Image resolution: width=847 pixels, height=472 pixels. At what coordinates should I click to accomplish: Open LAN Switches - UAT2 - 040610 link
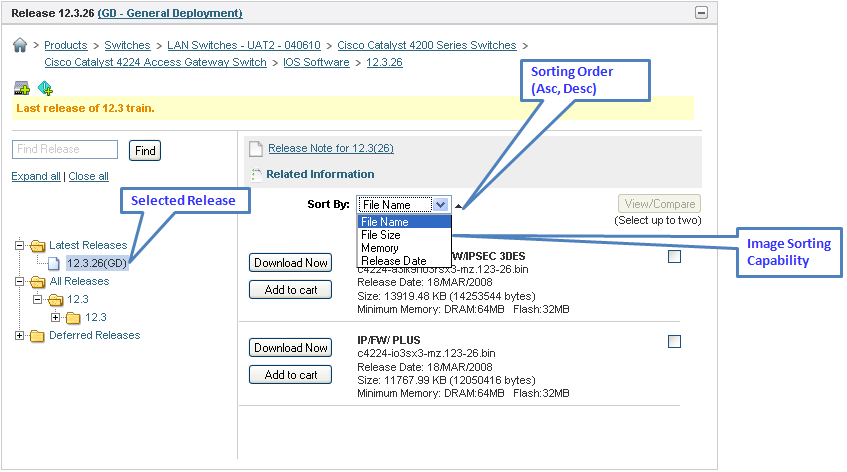244,45
